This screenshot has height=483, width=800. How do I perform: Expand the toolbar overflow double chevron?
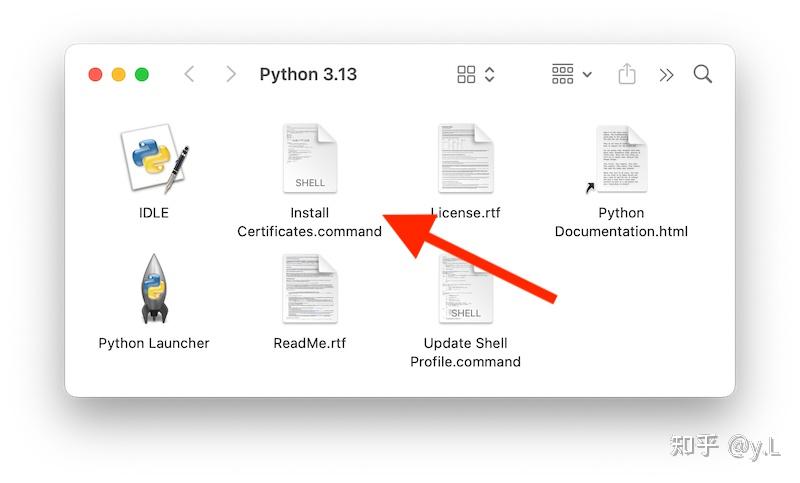click(x=666, y=75)
